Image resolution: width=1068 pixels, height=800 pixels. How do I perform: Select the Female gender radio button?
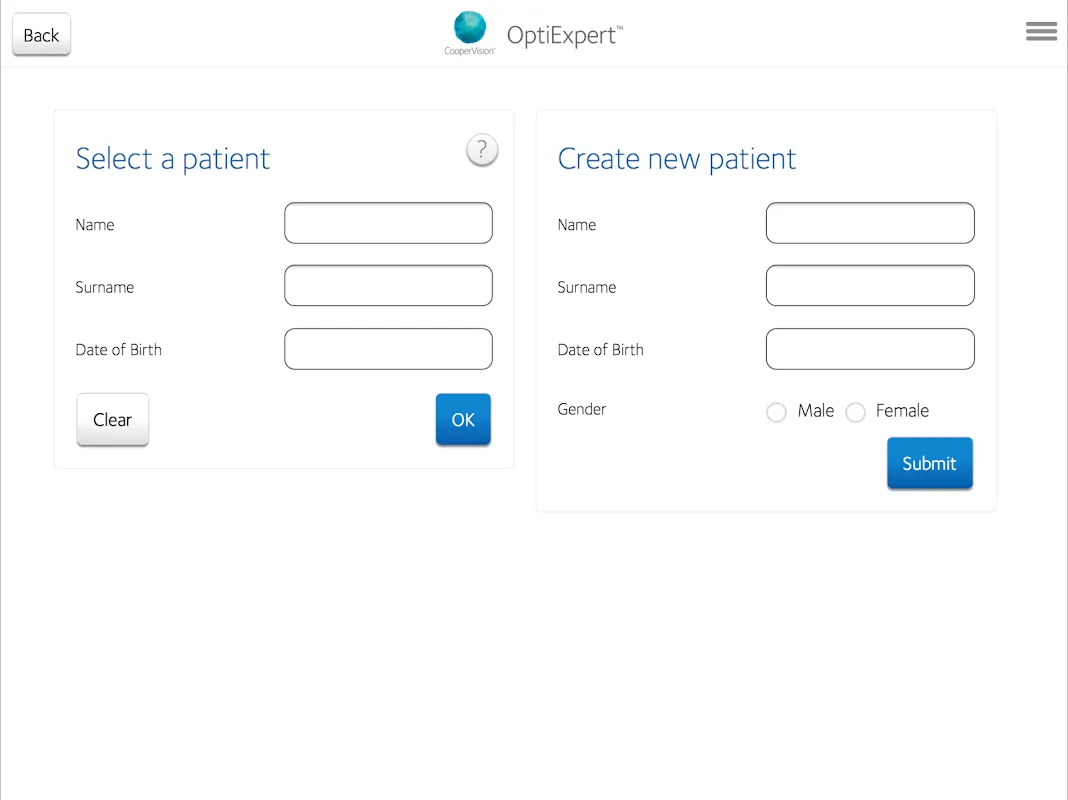point(855,412)
